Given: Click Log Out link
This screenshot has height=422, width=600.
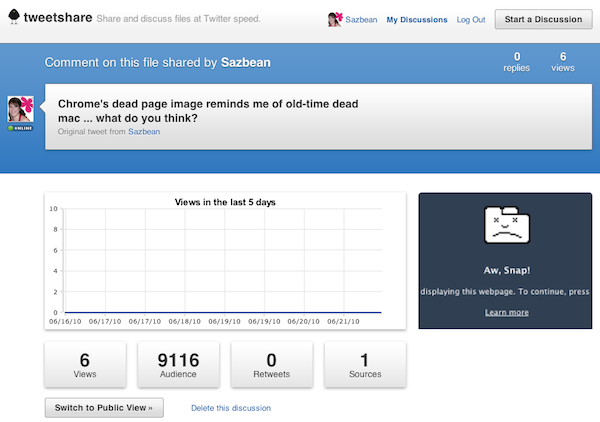Looking at the screenshot, I should tap(471, 20).
